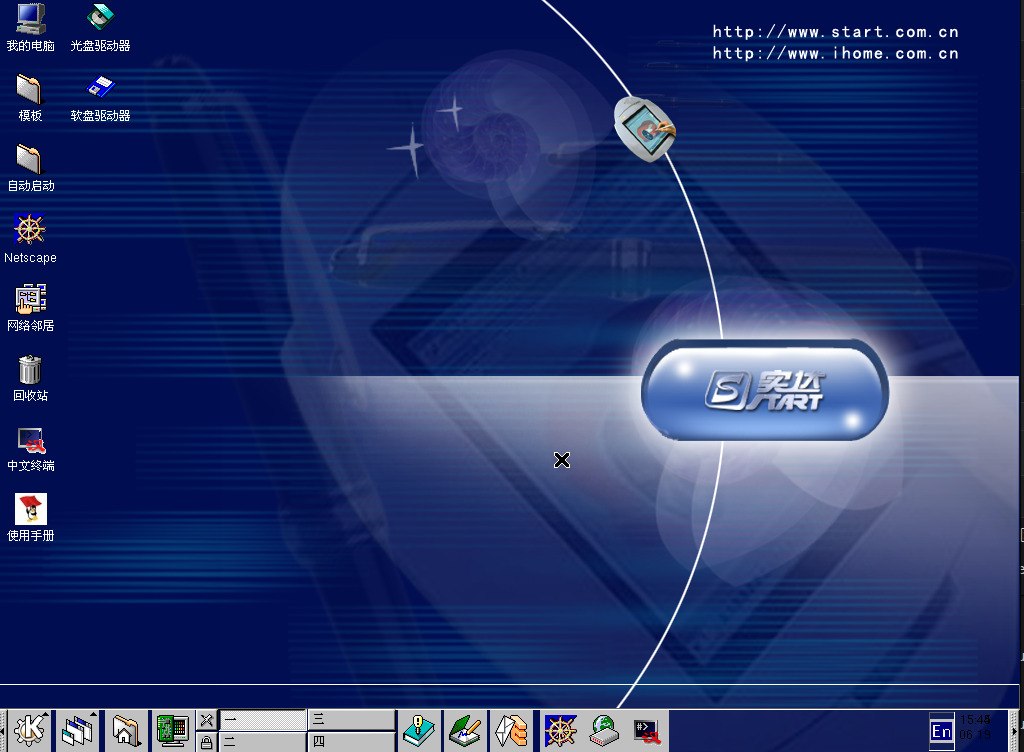Click the En input method indicator

pyautogui.click(x=941, y=730)
